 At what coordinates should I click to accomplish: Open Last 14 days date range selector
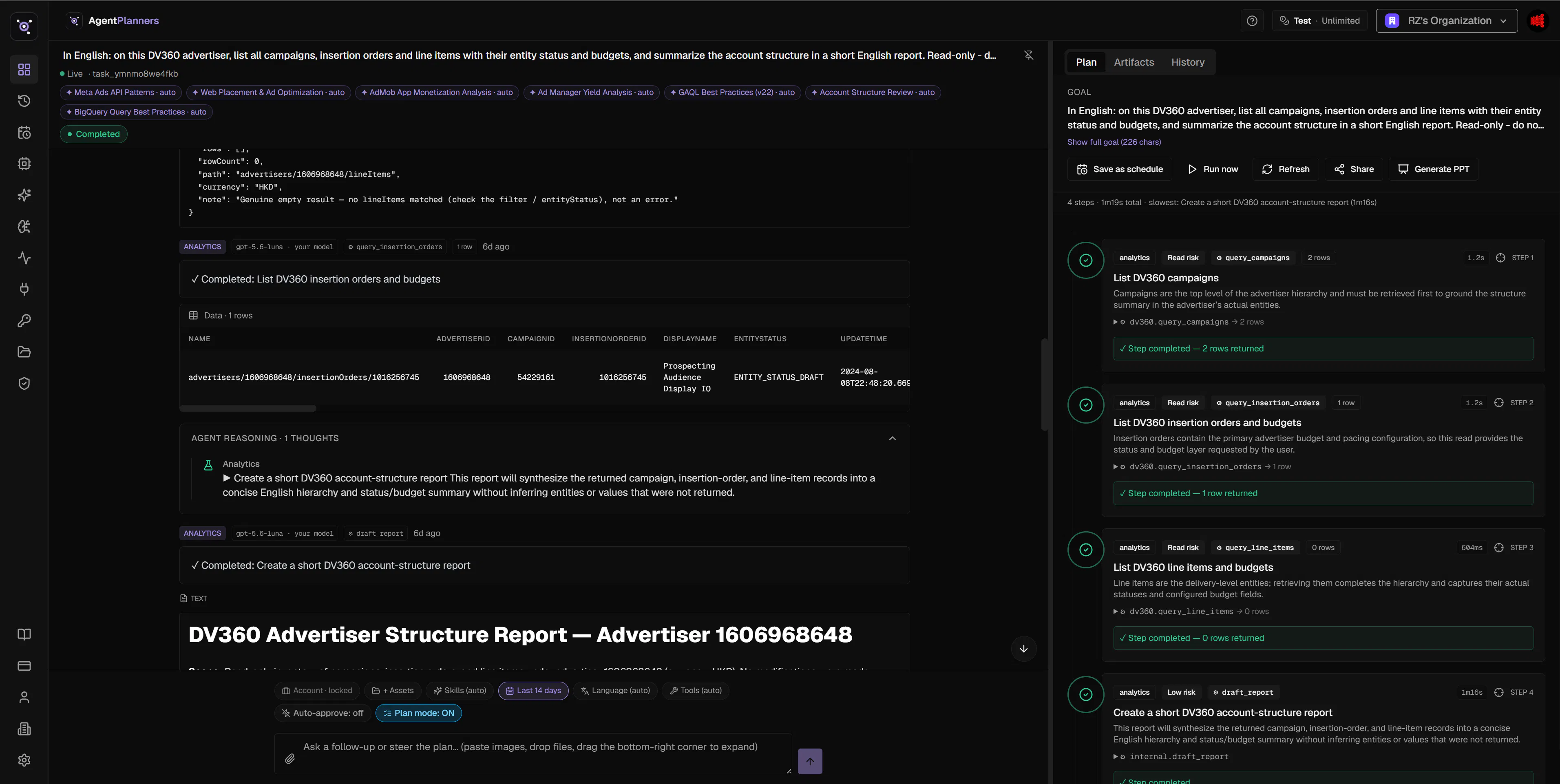(x=533, y=691)
